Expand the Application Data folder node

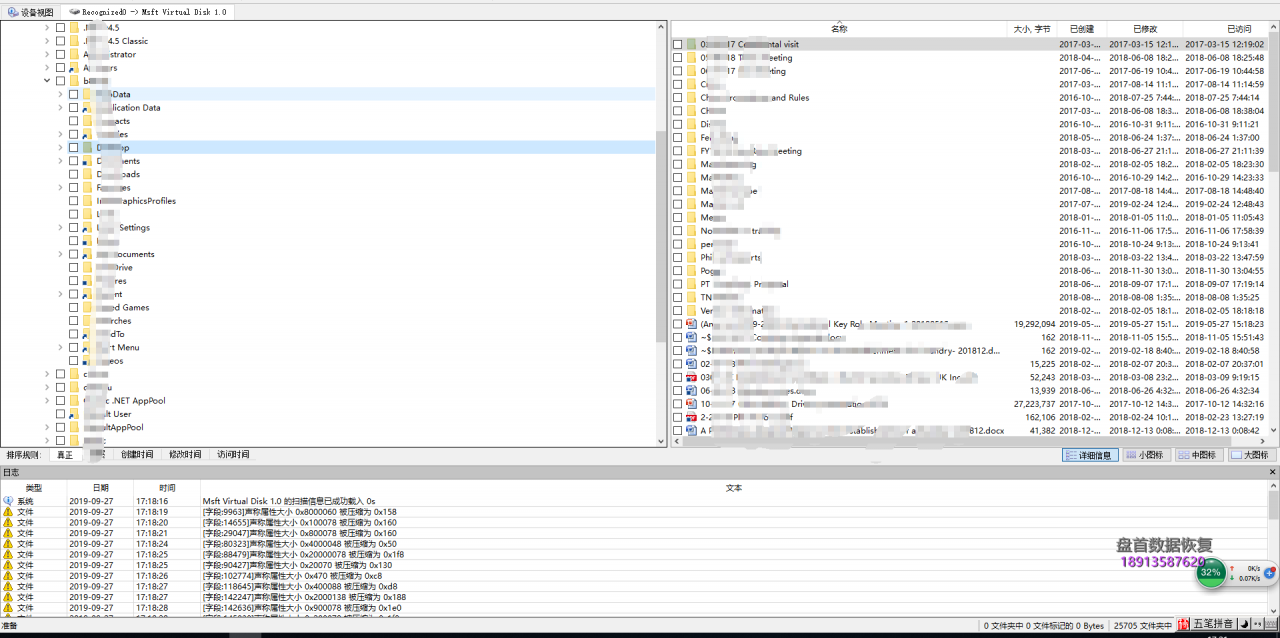pyautogui.click(x=60, y=108)
